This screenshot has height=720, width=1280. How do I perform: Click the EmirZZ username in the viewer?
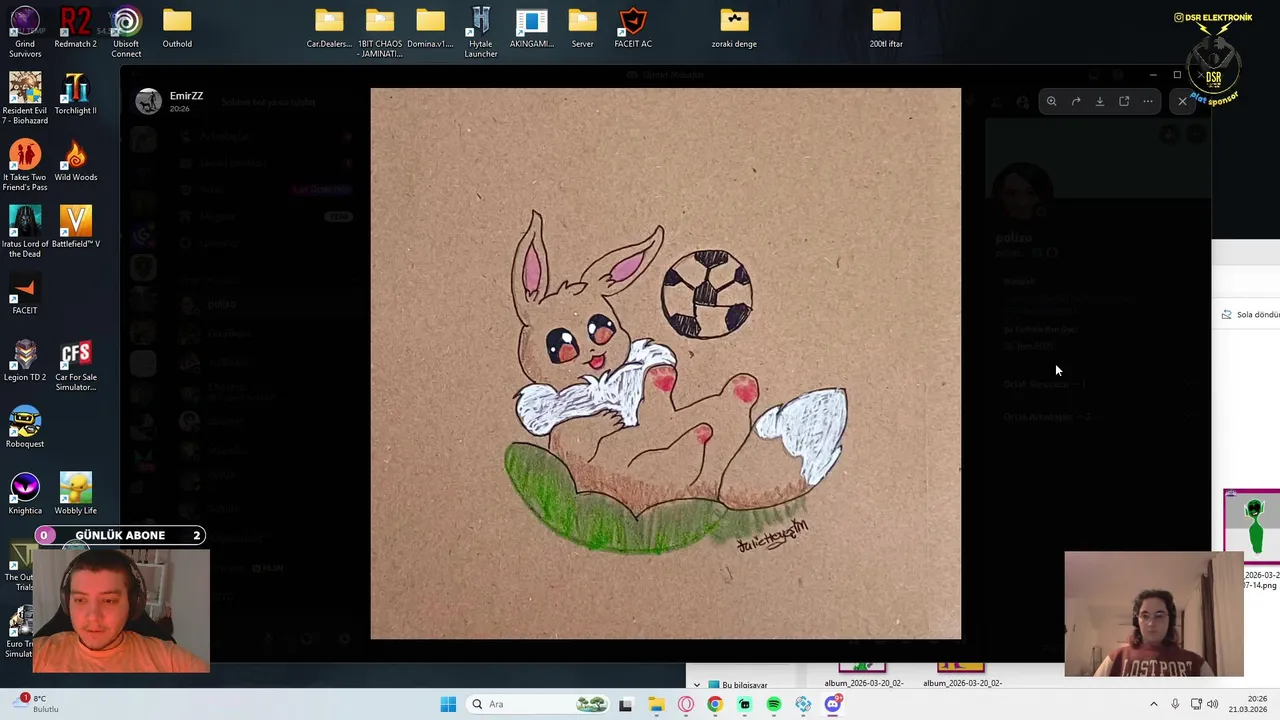click(186, 96)
